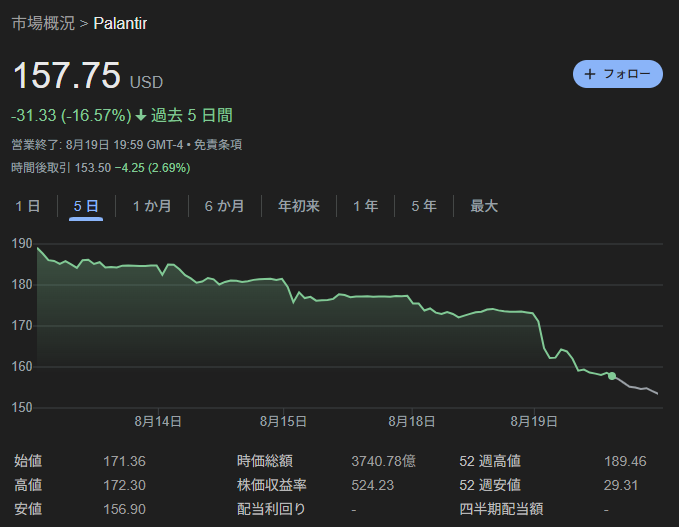Viewport: 679px width, 527px height.
Task: Click the 52 週高値 value 189.46
Action: (x=625, y=461)
